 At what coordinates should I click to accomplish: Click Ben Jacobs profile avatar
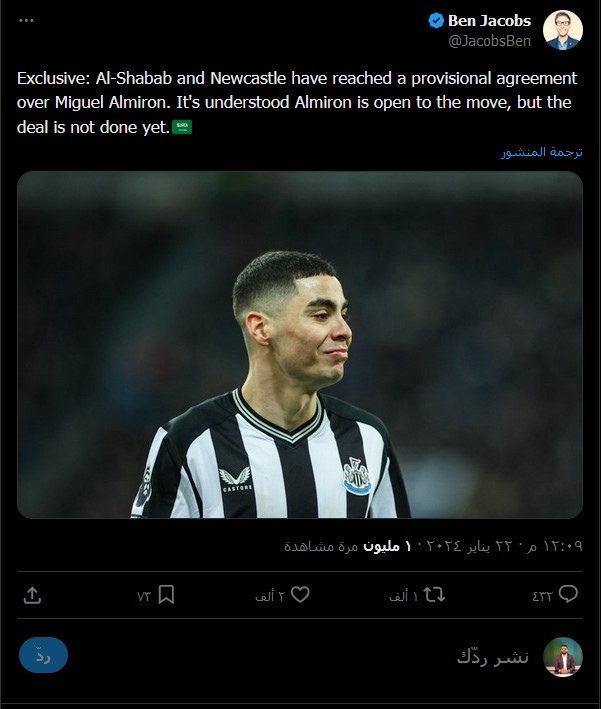[x=563, y=30]
